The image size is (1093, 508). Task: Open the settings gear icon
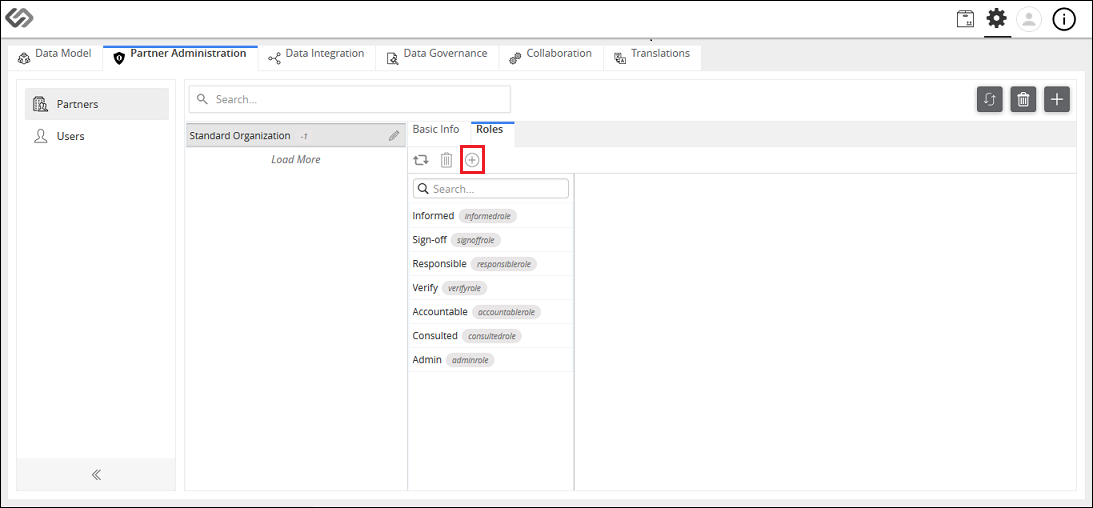click(997, 19)
